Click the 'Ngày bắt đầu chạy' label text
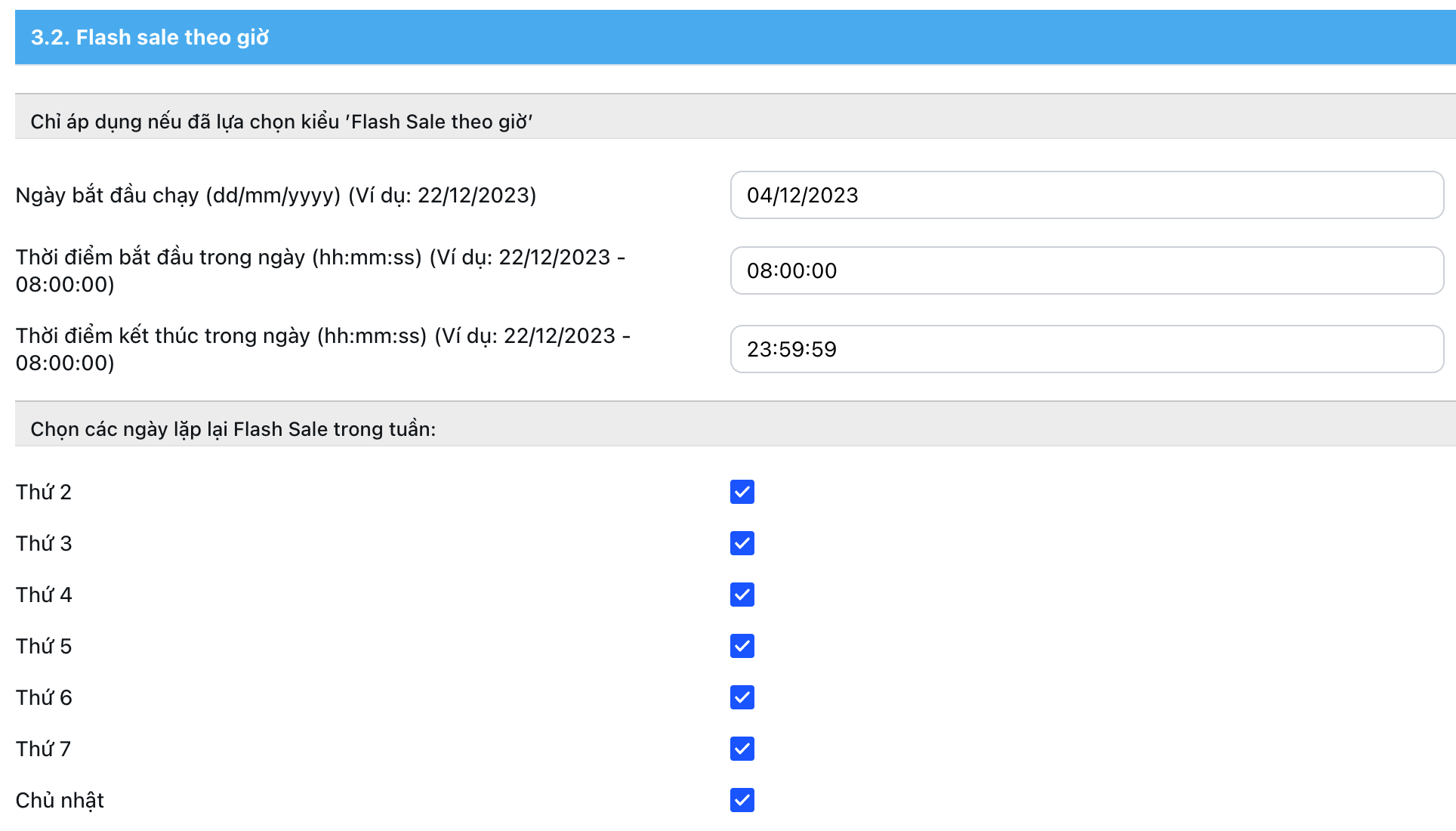The width and height of the screenshot is (1456, 831). (276, 195)
